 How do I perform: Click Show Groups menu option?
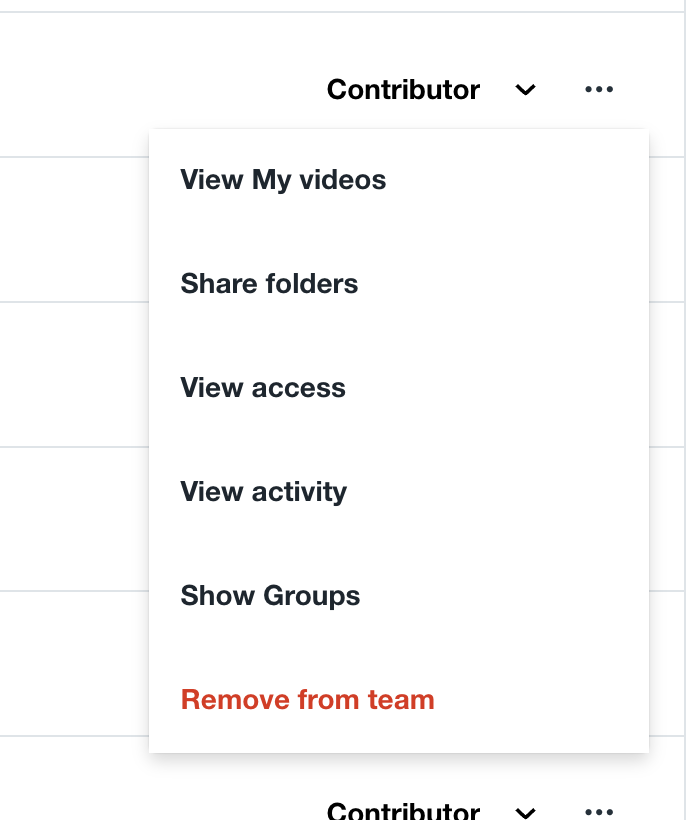pos(270,596)
